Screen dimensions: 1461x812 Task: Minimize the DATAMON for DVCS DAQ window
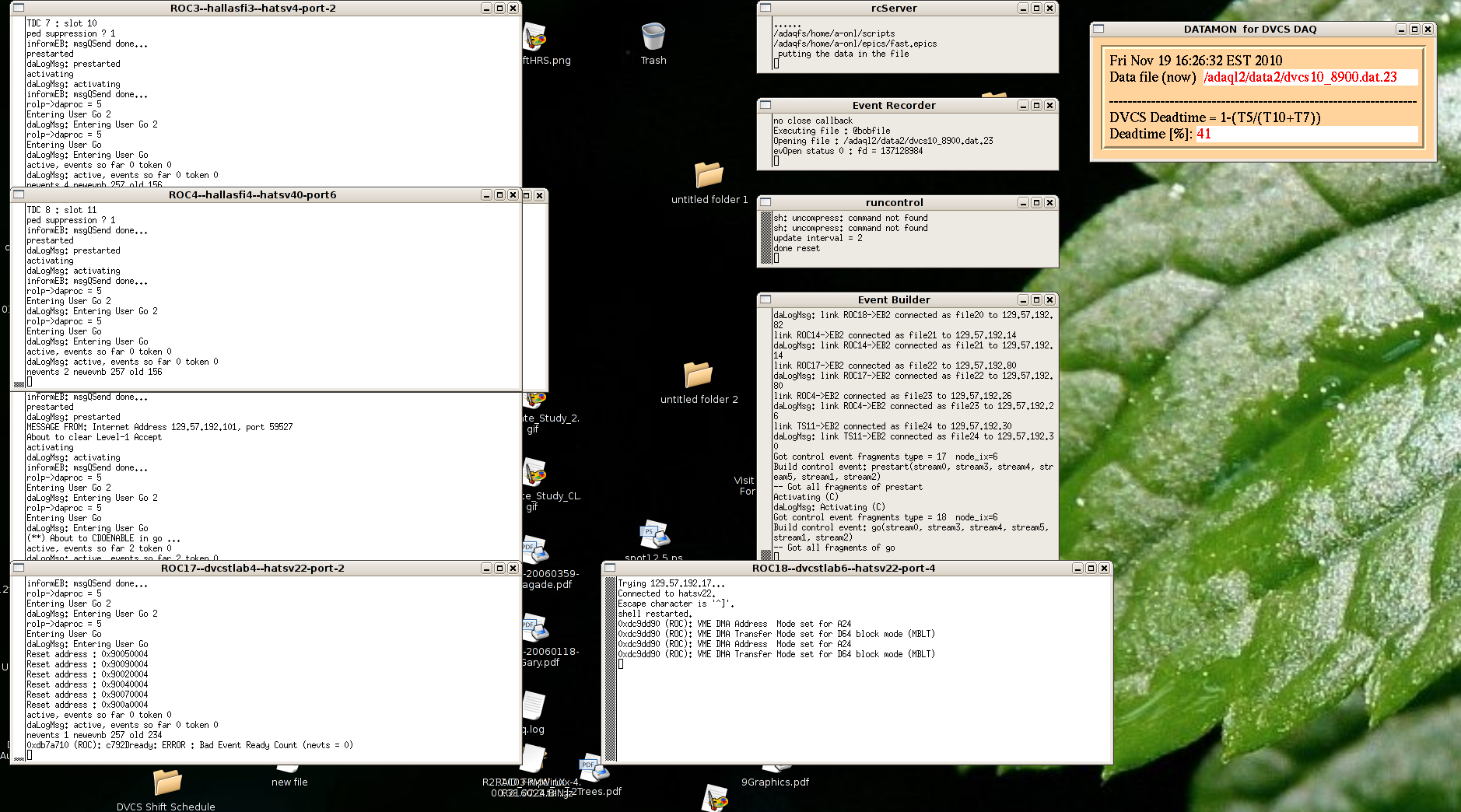[x=1401, y=29]
